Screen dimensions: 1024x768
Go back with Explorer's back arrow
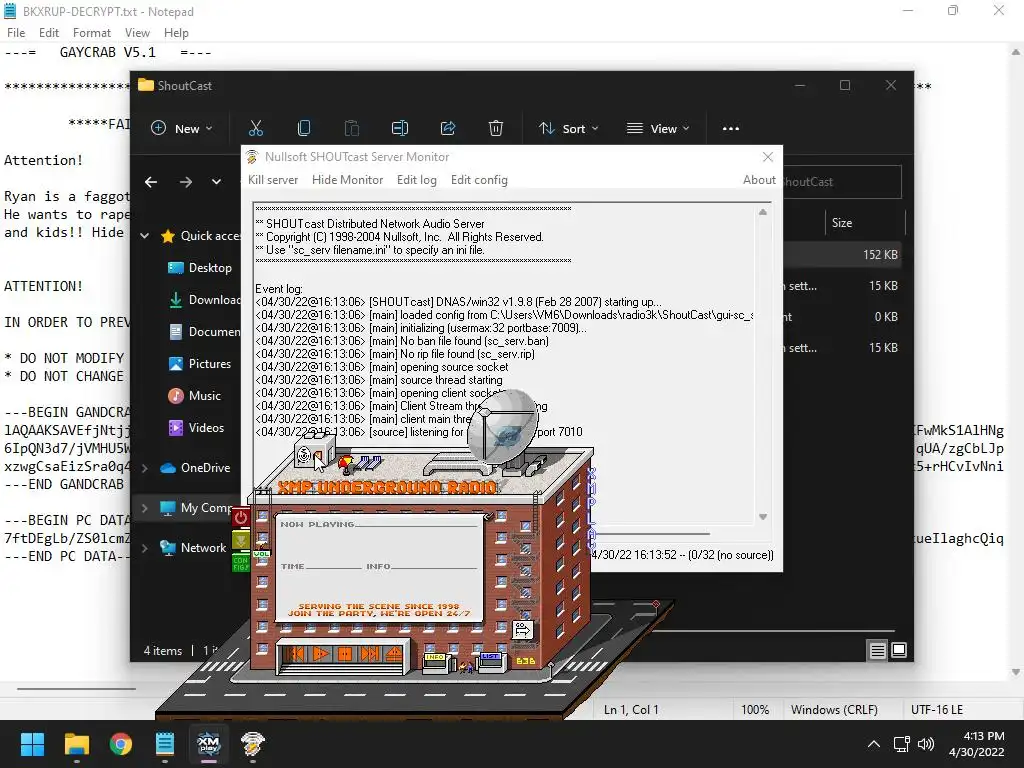[151, 182]
